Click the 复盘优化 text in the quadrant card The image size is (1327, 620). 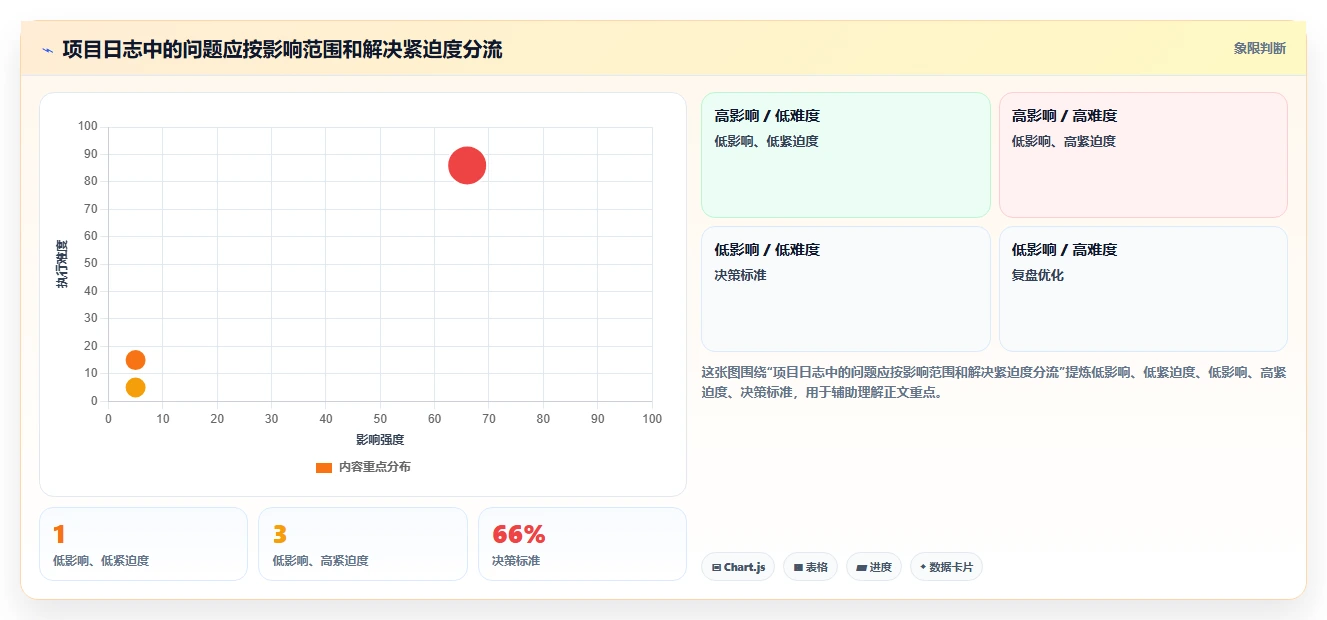pos(1038,275)
